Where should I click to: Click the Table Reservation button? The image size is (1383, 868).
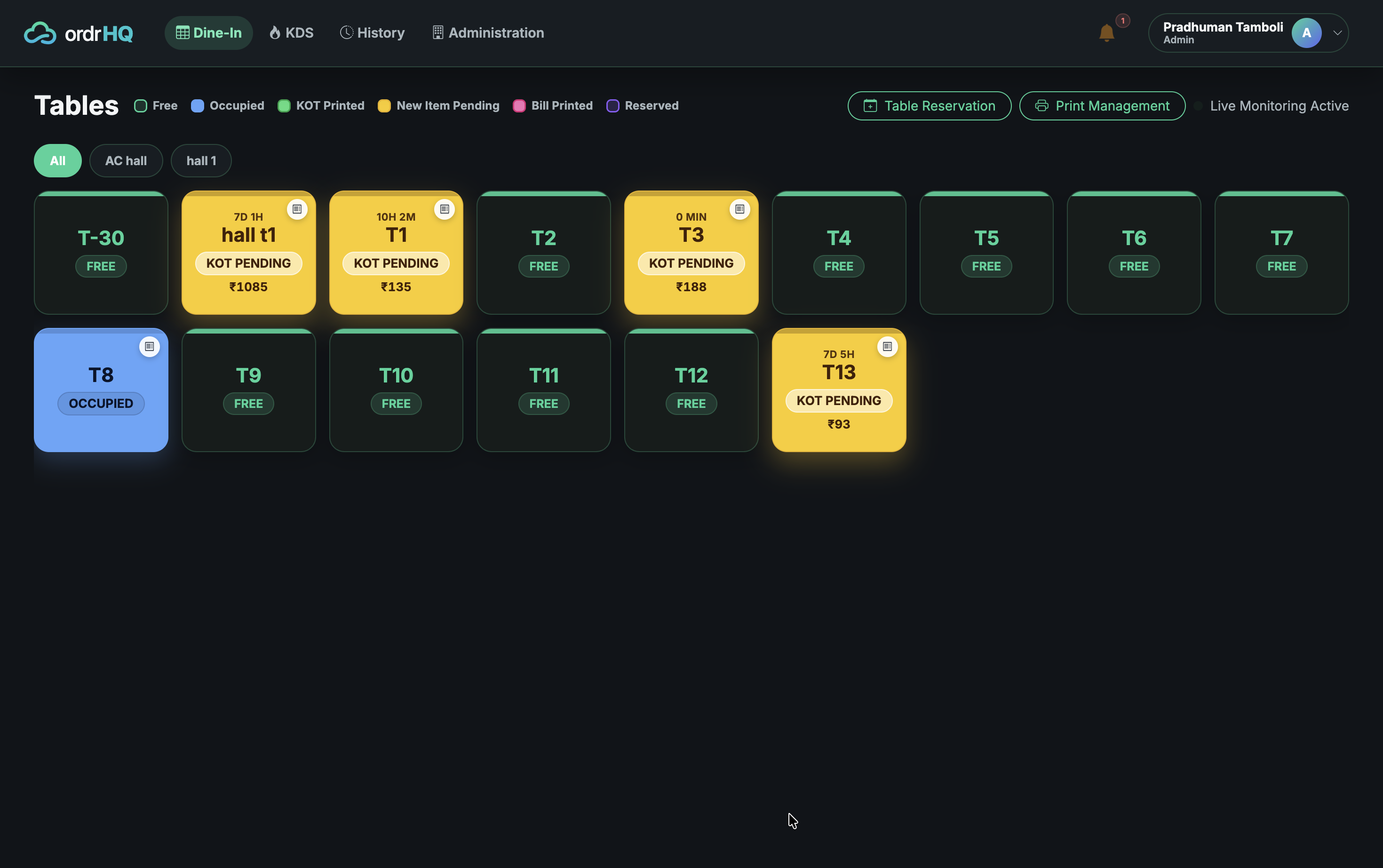pos(929,106)
